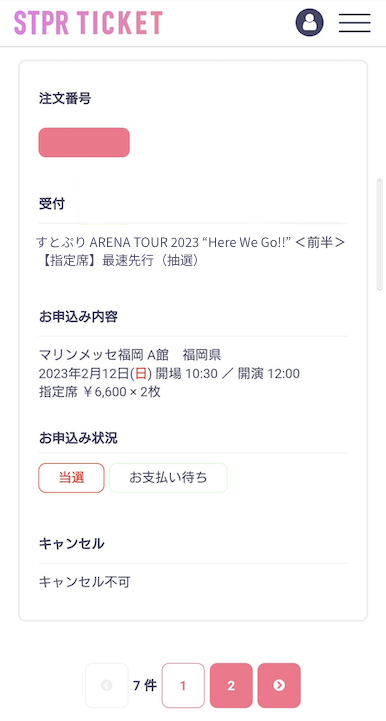Click the 注文番号 heading
This screenshot has height=721, width=386.
65,98
